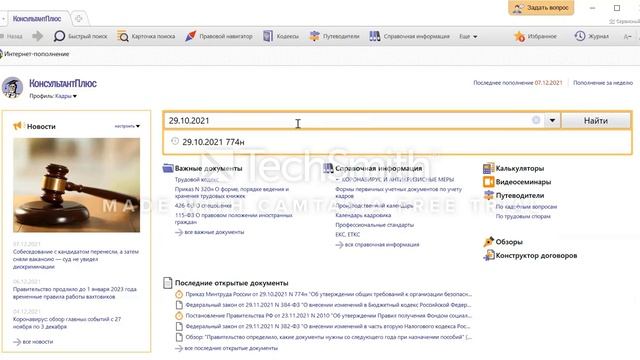This screenshot has height=360, width=640.
Task: Click Назад back button
Action: click(x=12, y=36)
